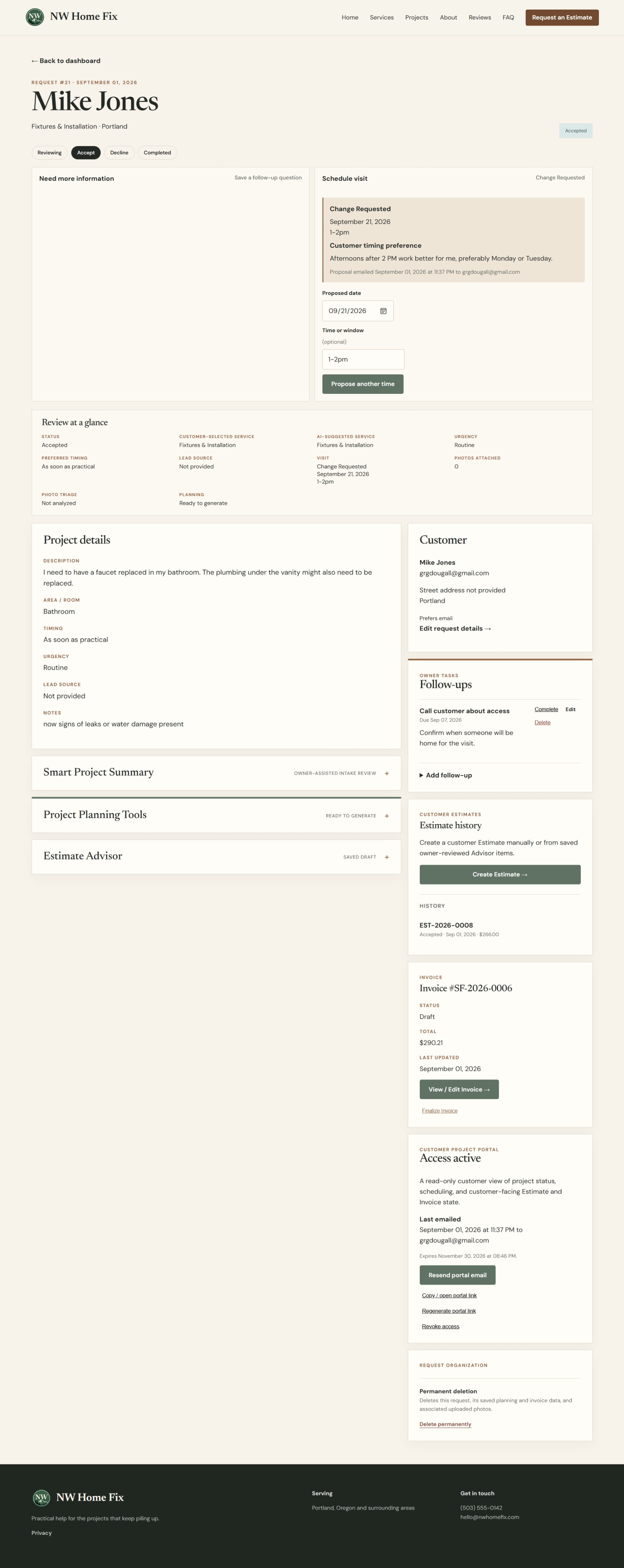Image resolution: width=624 pixels, height=1568 pixels.
Task: Open the FAQ nav item
Action: pos(508,18)
